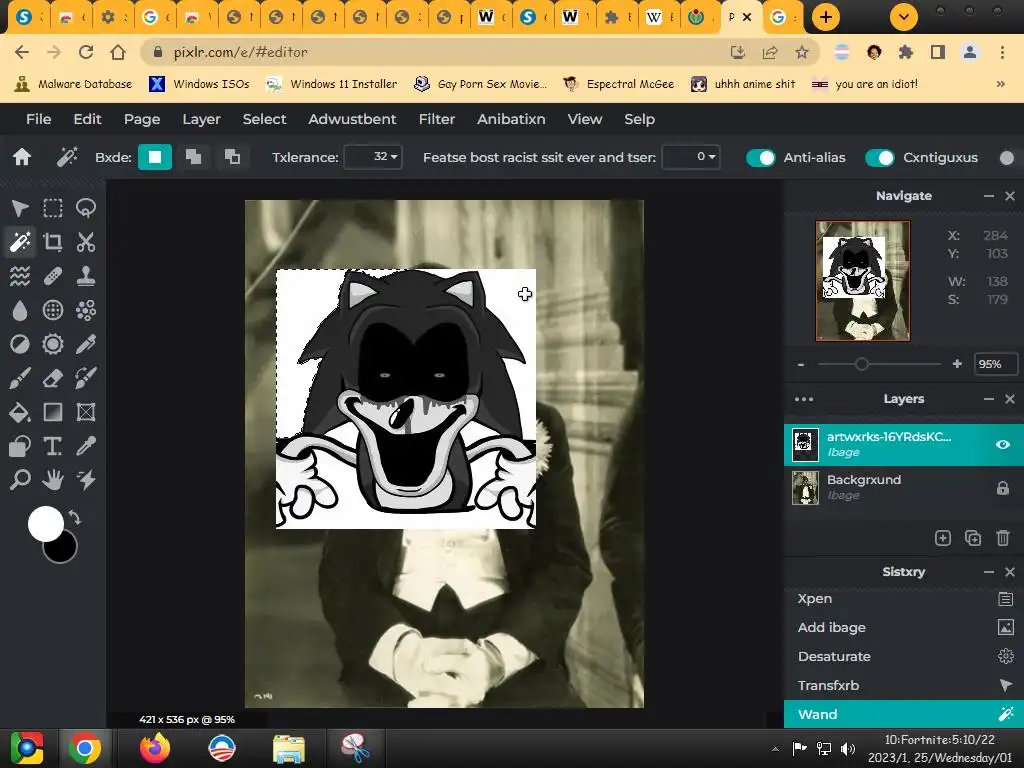Select the Lasso tool

point(86,208)
